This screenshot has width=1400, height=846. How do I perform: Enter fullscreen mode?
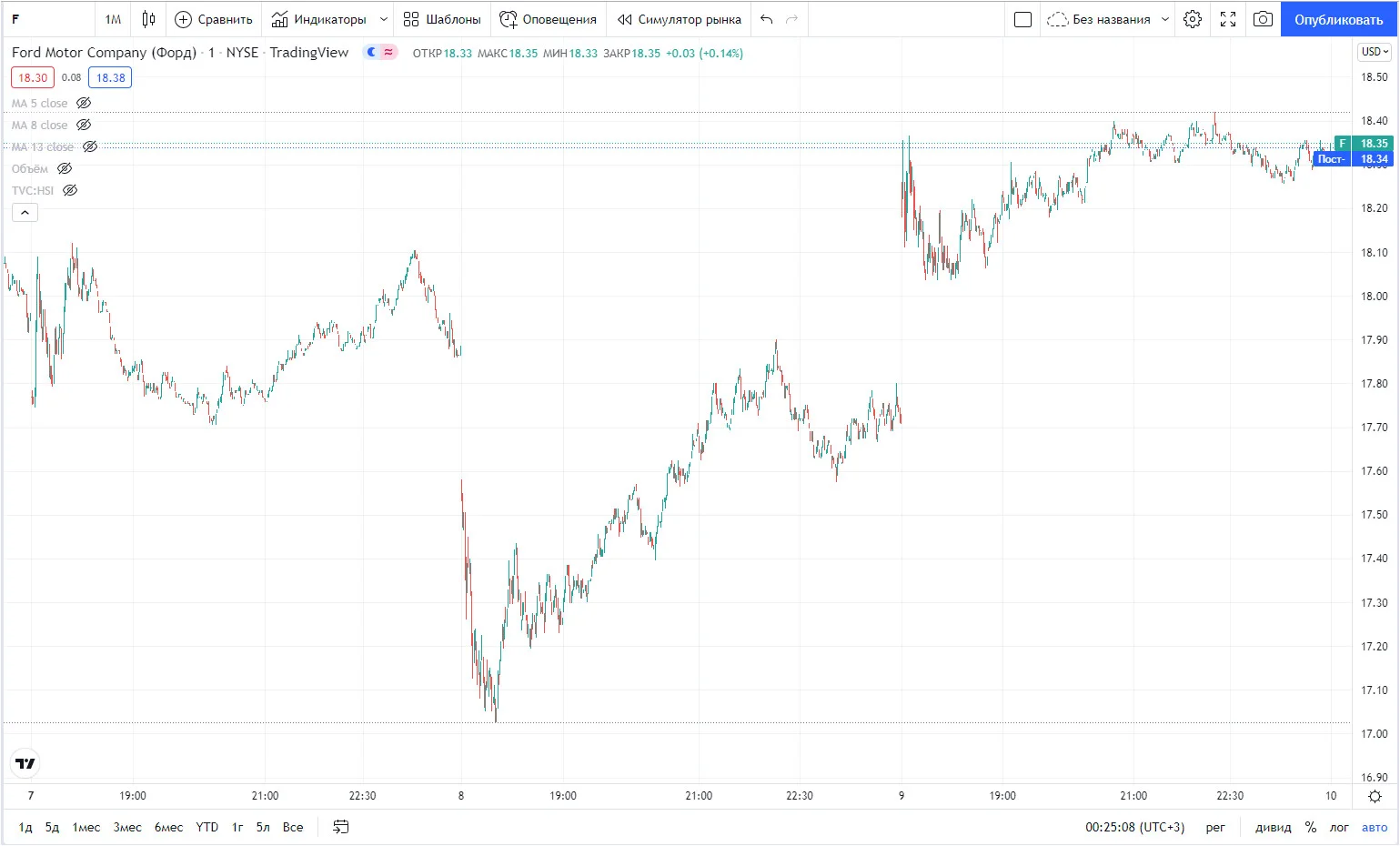(1228, 19)
